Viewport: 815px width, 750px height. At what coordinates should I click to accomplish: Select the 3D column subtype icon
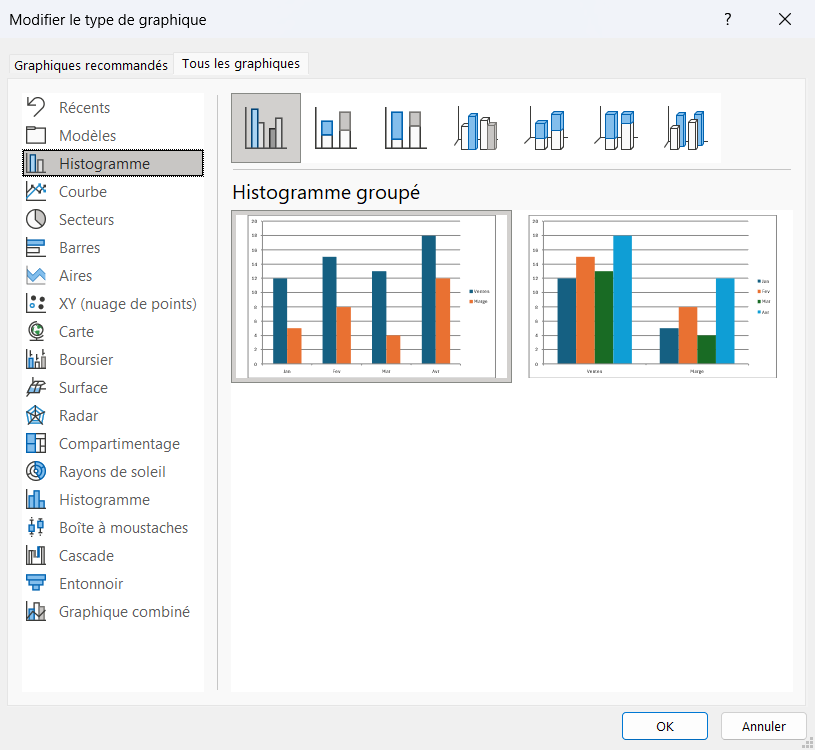[685, 128]
